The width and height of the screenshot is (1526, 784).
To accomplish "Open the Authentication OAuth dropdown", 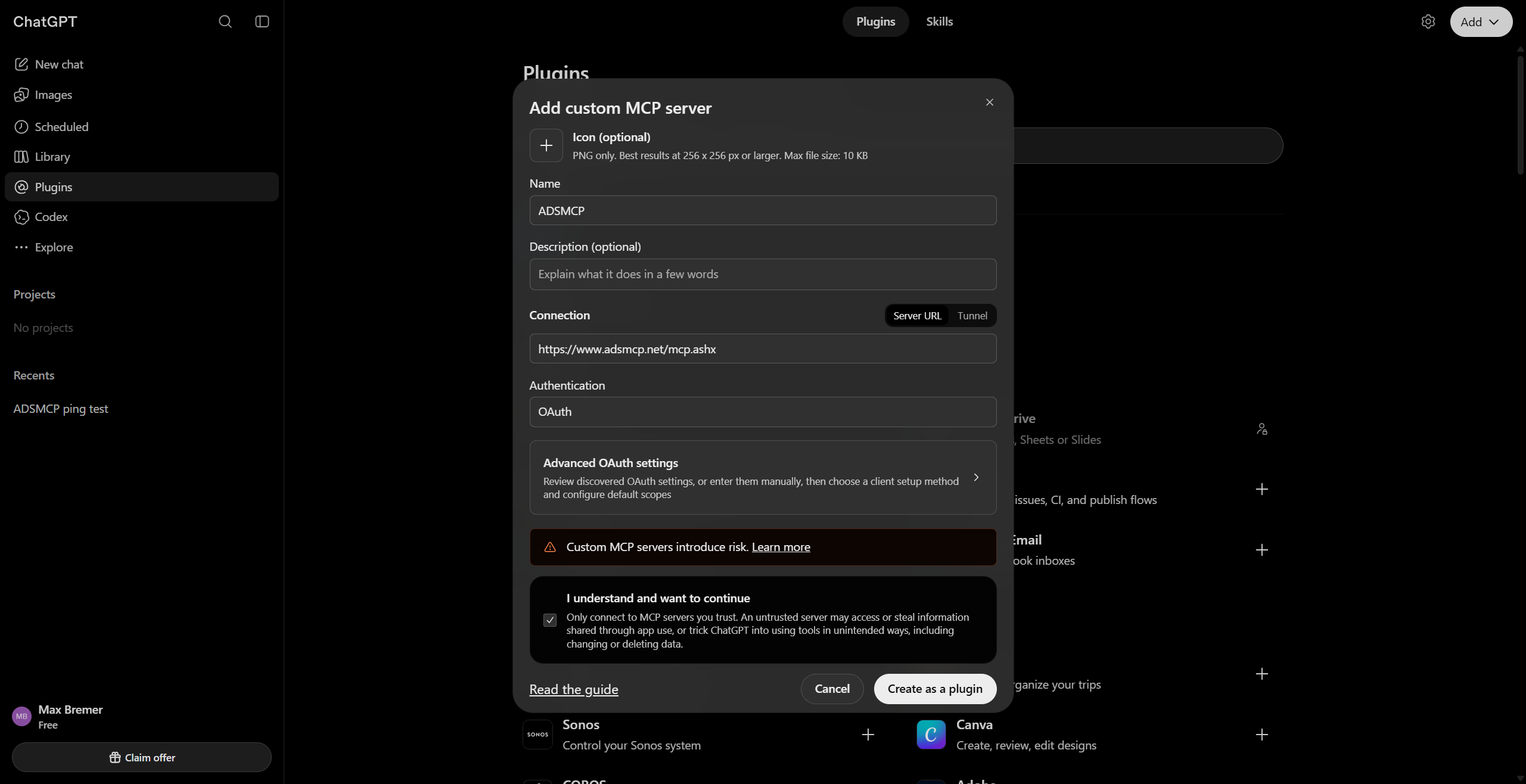I will (x=763, y=412).
